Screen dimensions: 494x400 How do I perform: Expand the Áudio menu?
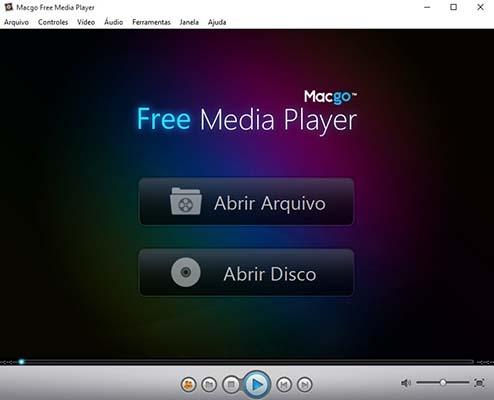pos(114,22)
